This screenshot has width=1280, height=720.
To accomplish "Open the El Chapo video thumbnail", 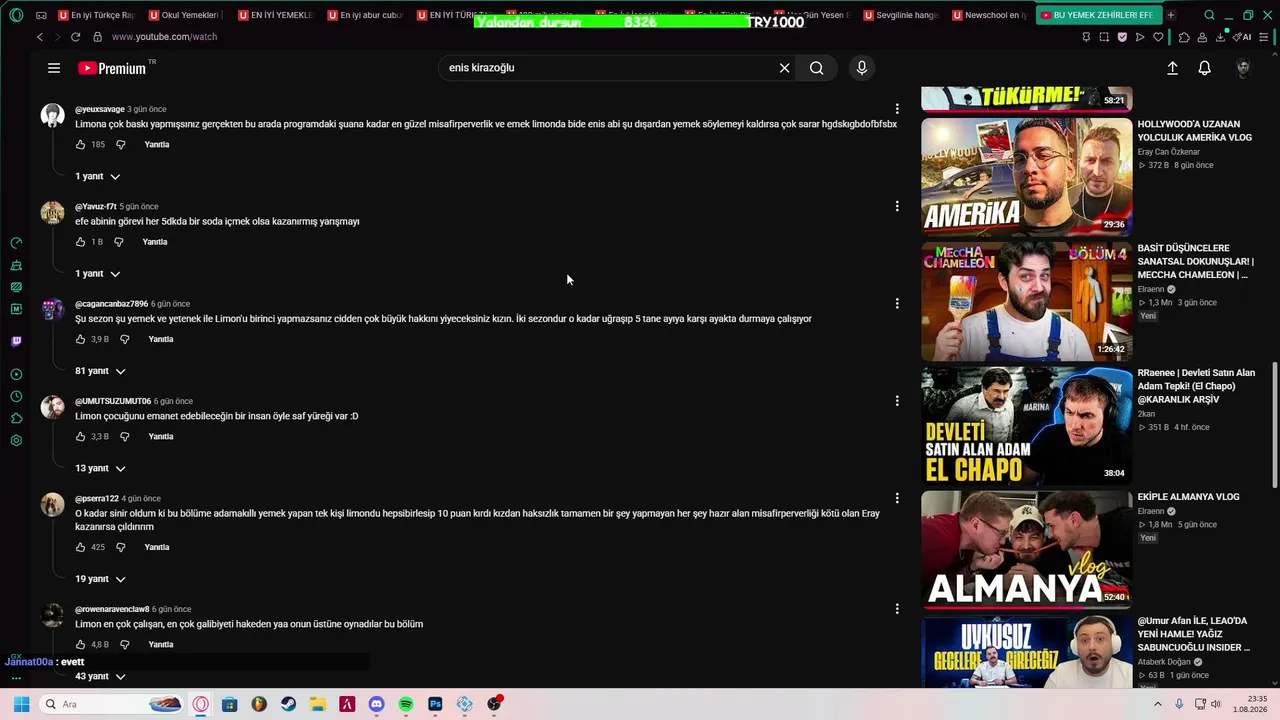I will click(x=1026, y=425).
